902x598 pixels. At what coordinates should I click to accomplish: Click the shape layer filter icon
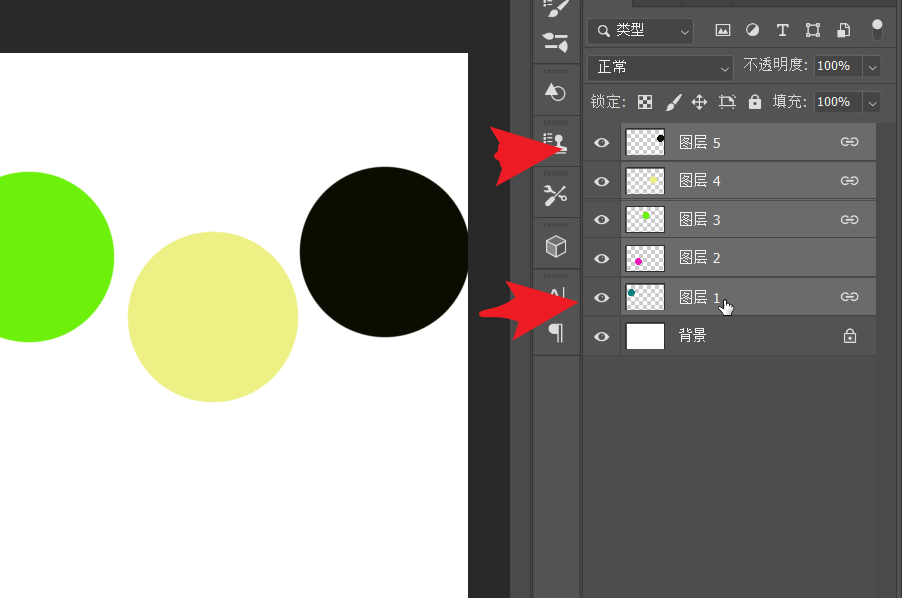click(x=813, y=30)
